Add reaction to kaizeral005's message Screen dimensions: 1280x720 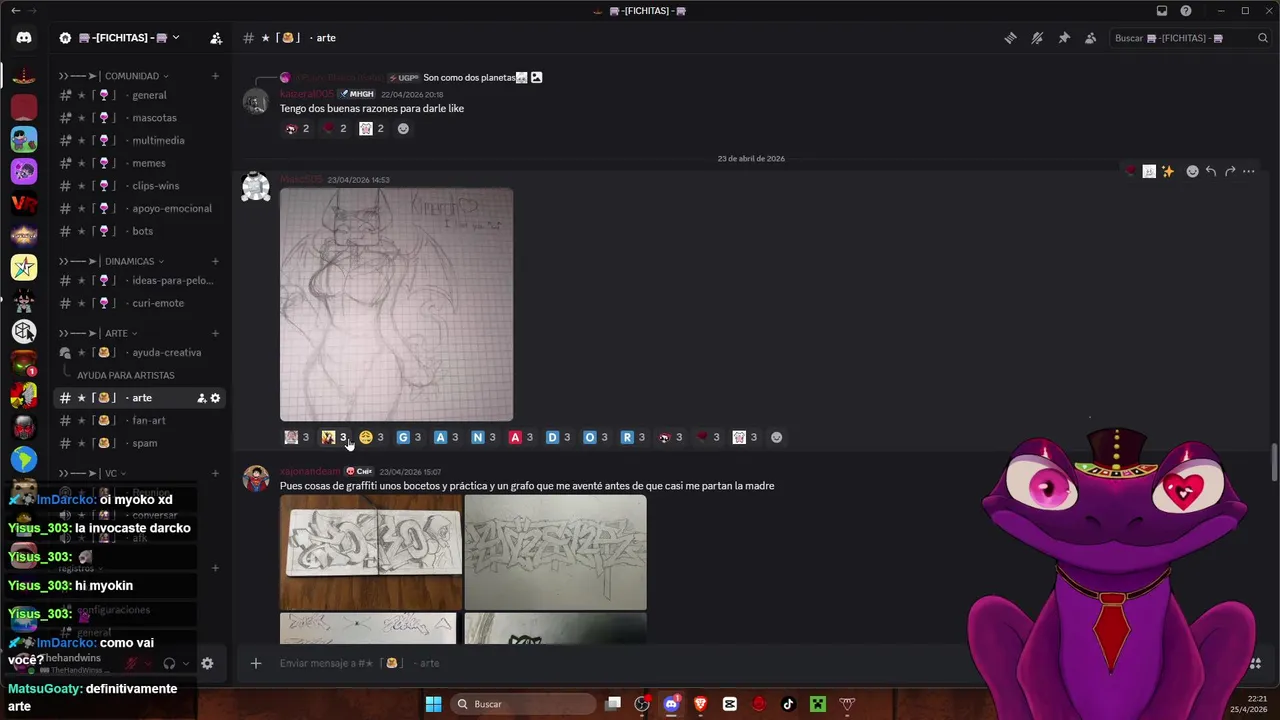click(403, 128)
